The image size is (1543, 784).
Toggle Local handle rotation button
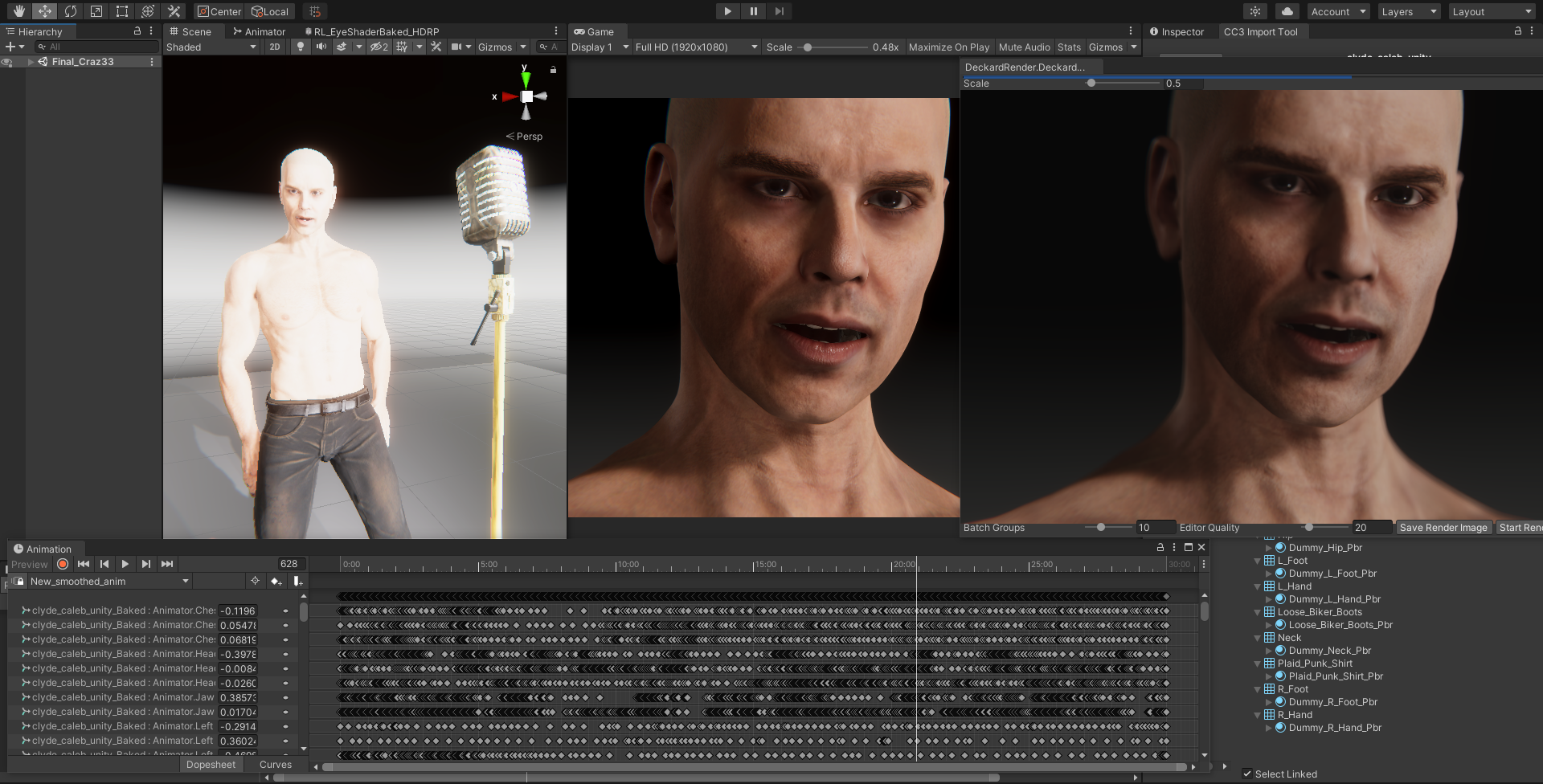tap(271, 11)
